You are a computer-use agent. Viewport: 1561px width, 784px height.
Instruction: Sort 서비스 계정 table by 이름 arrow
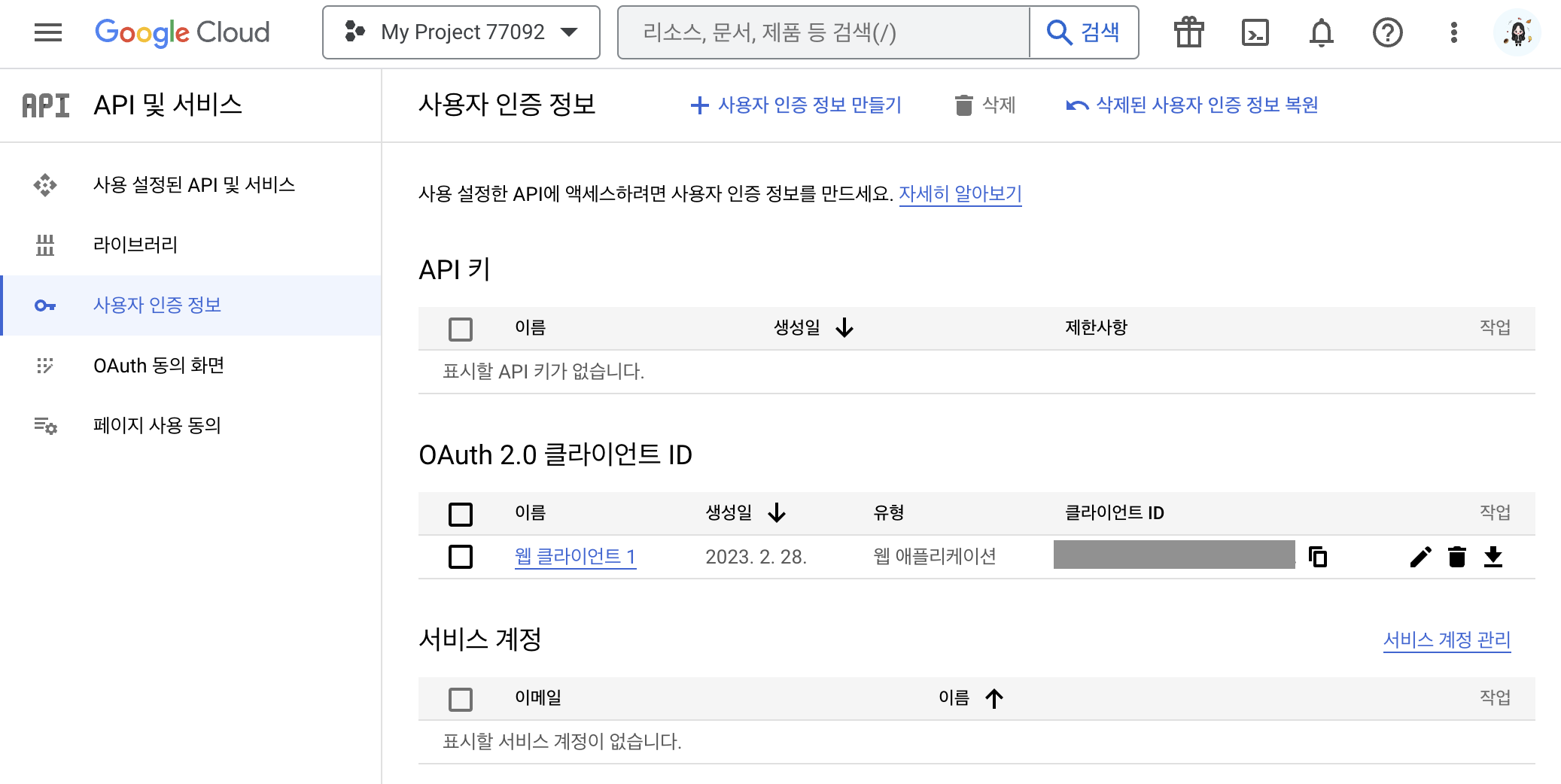[994, 698]
